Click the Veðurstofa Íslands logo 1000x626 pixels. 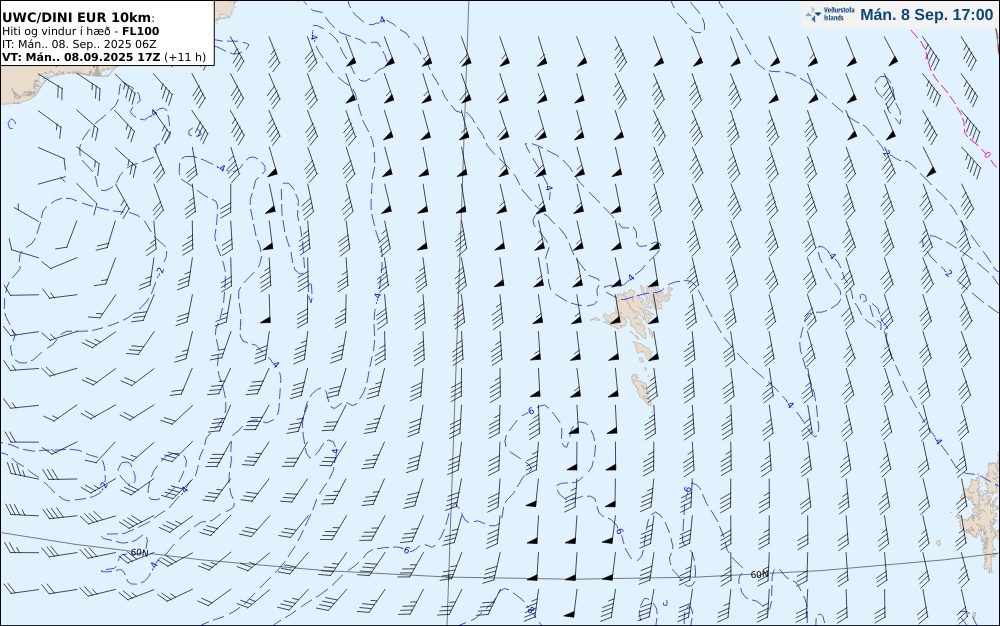click(x=830, y=14)
